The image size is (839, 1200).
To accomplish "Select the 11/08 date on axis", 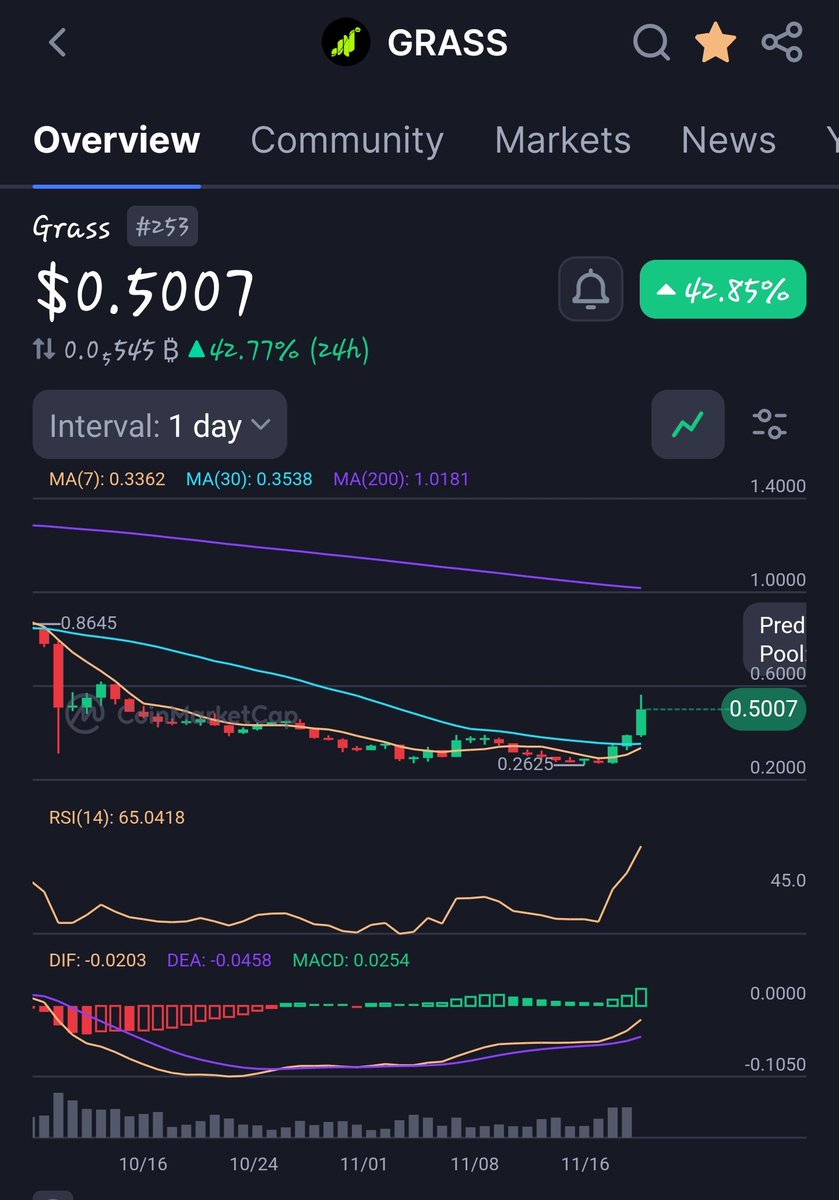I will (475, 1164).
